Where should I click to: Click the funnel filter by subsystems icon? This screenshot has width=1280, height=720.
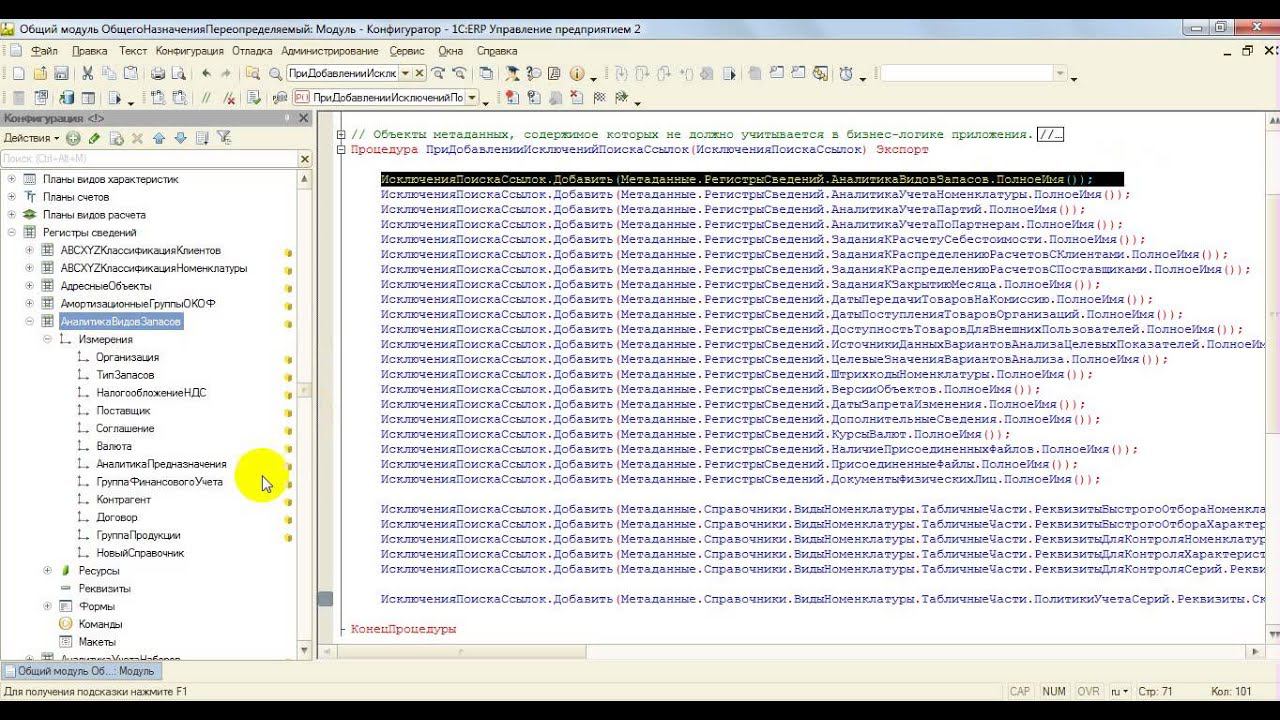coord(224,138)
